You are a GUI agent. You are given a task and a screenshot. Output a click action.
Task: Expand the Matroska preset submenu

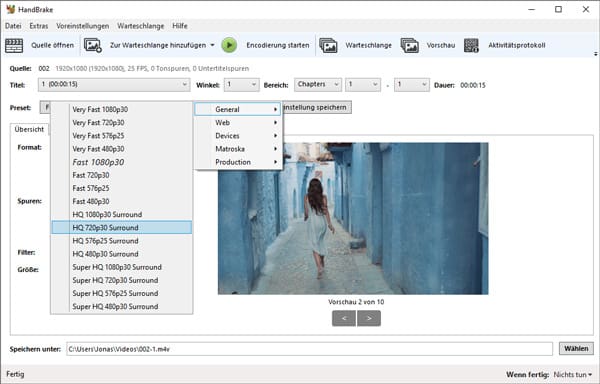238,149
